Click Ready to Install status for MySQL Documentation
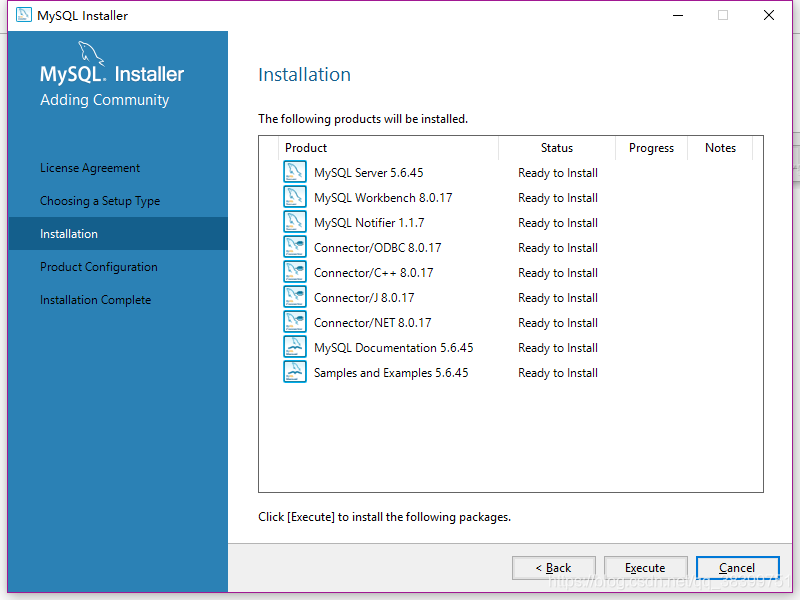This screenshot has width=800, height=600. point(558,348)
